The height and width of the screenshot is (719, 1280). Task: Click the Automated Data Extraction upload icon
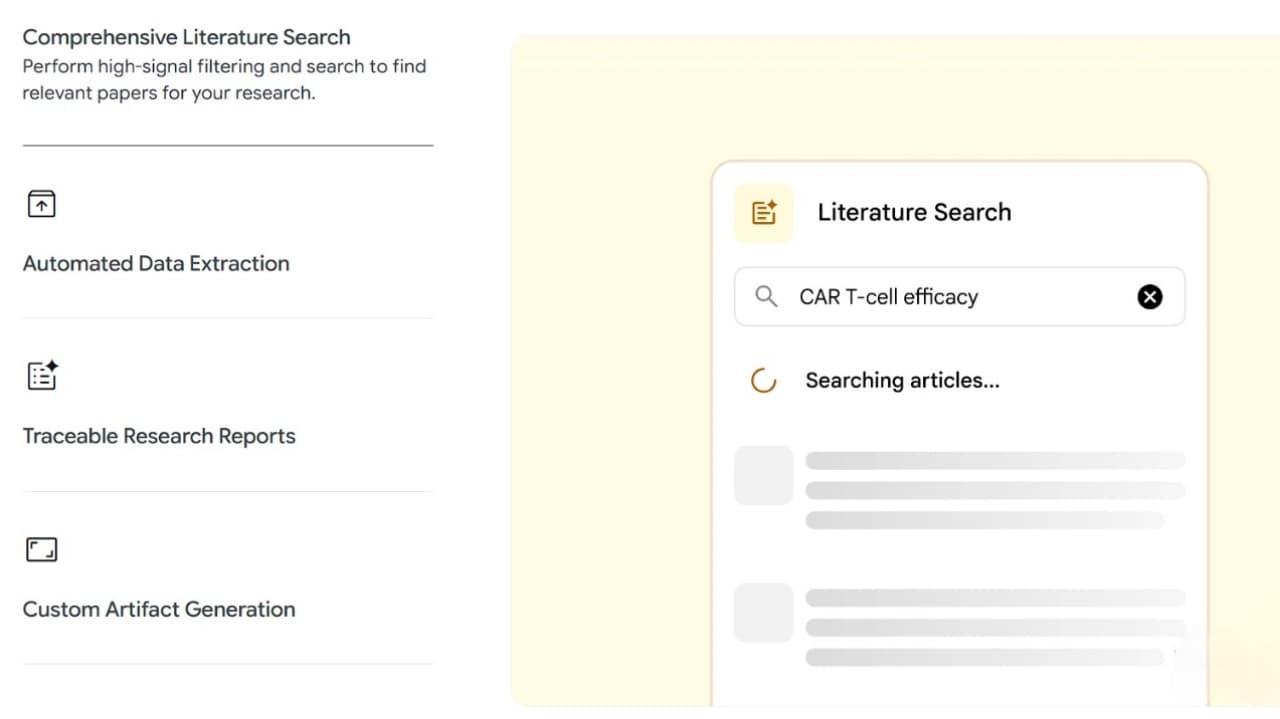[41, 204]
